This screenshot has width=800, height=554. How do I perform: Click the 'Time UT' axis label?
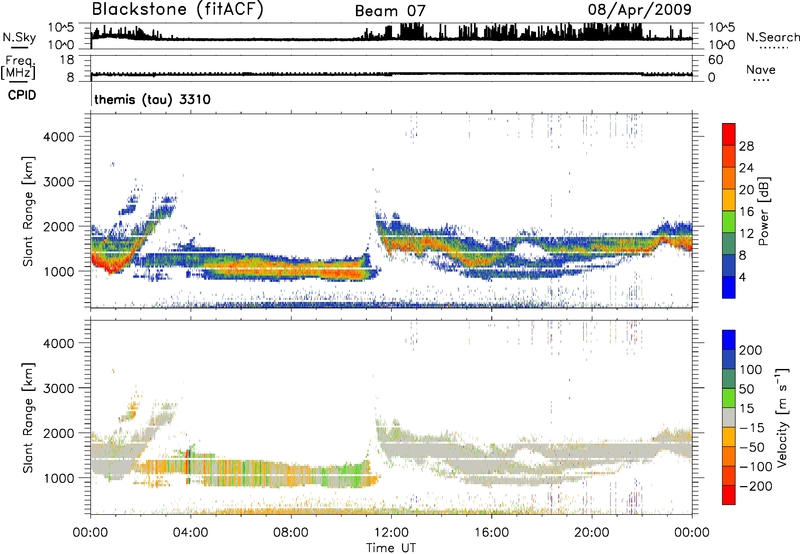click(x=391, y=547)
